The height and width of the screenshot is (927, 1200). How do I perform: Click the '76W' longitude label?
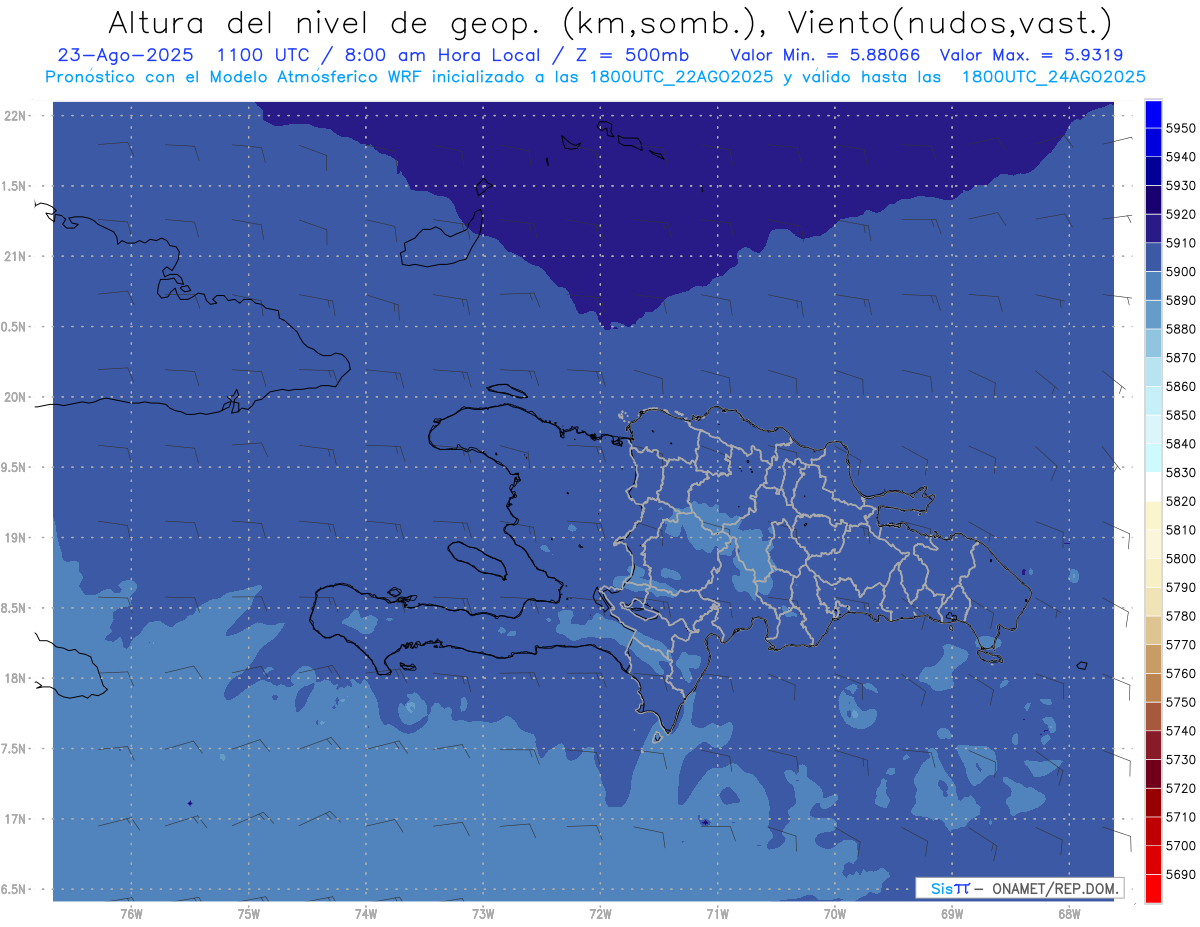tap(131, 913)
